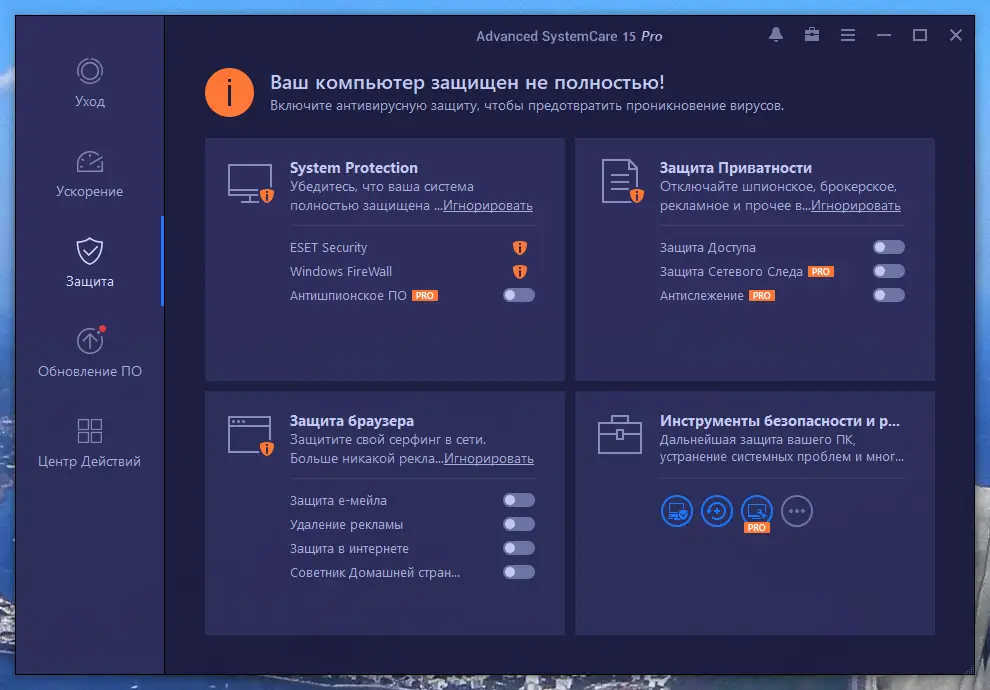Screen dimensions: 990x690
Task: Select the Защита sidebar tab
Action: click(x=90, y=263)
